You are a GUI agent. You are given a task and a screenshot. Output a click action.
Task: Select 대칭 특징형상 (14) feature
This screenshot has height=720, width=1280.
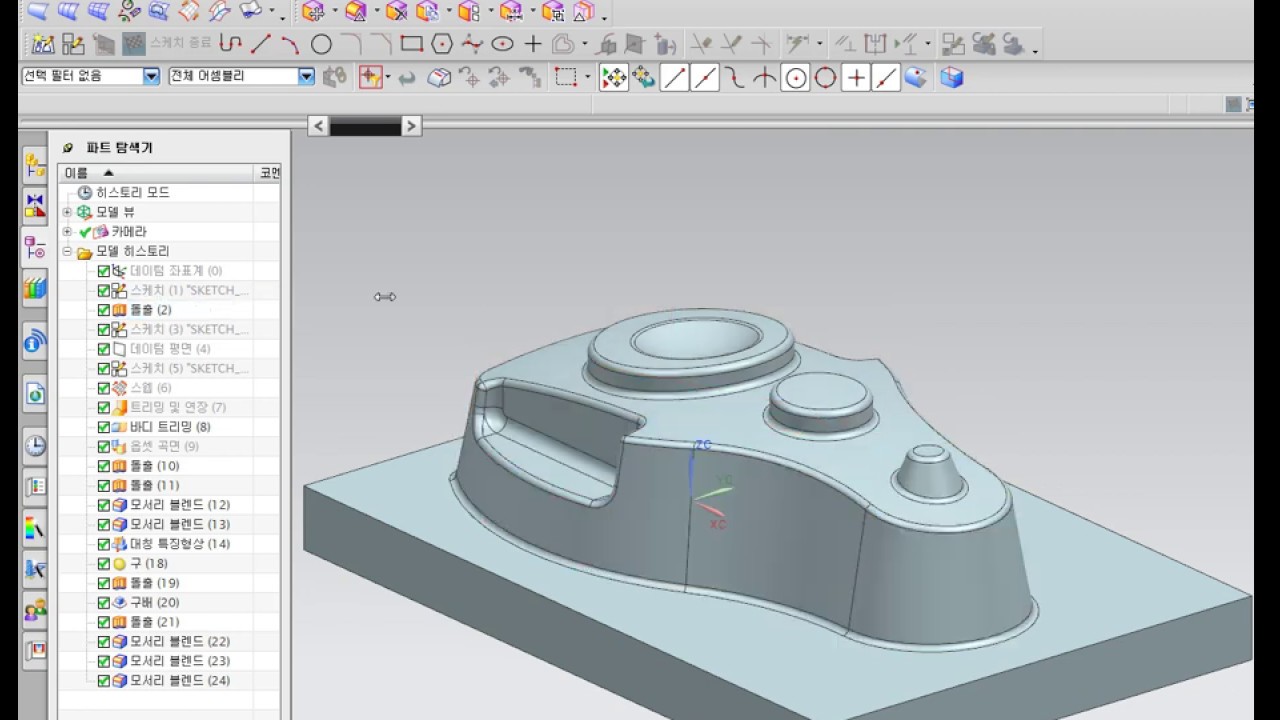[x=180, y=544]
